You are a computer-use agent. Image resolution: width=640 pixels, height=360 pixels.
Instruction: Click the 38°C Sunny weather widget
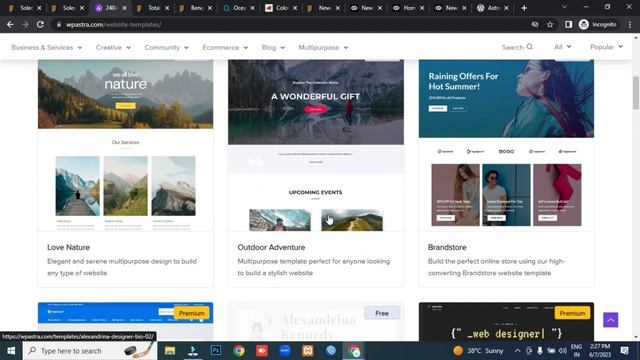pyautogui.click(x=478, y=351)
